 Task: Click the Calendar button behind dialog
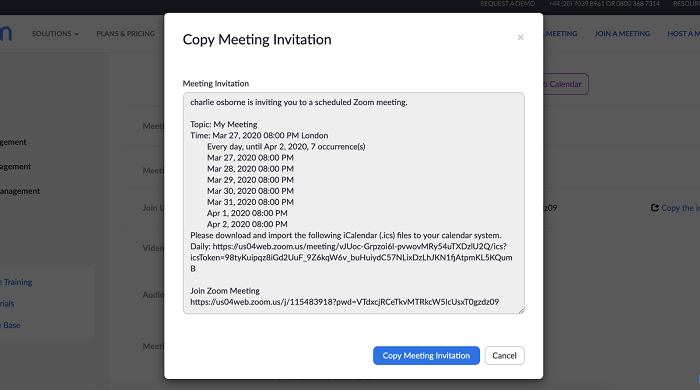566,84
